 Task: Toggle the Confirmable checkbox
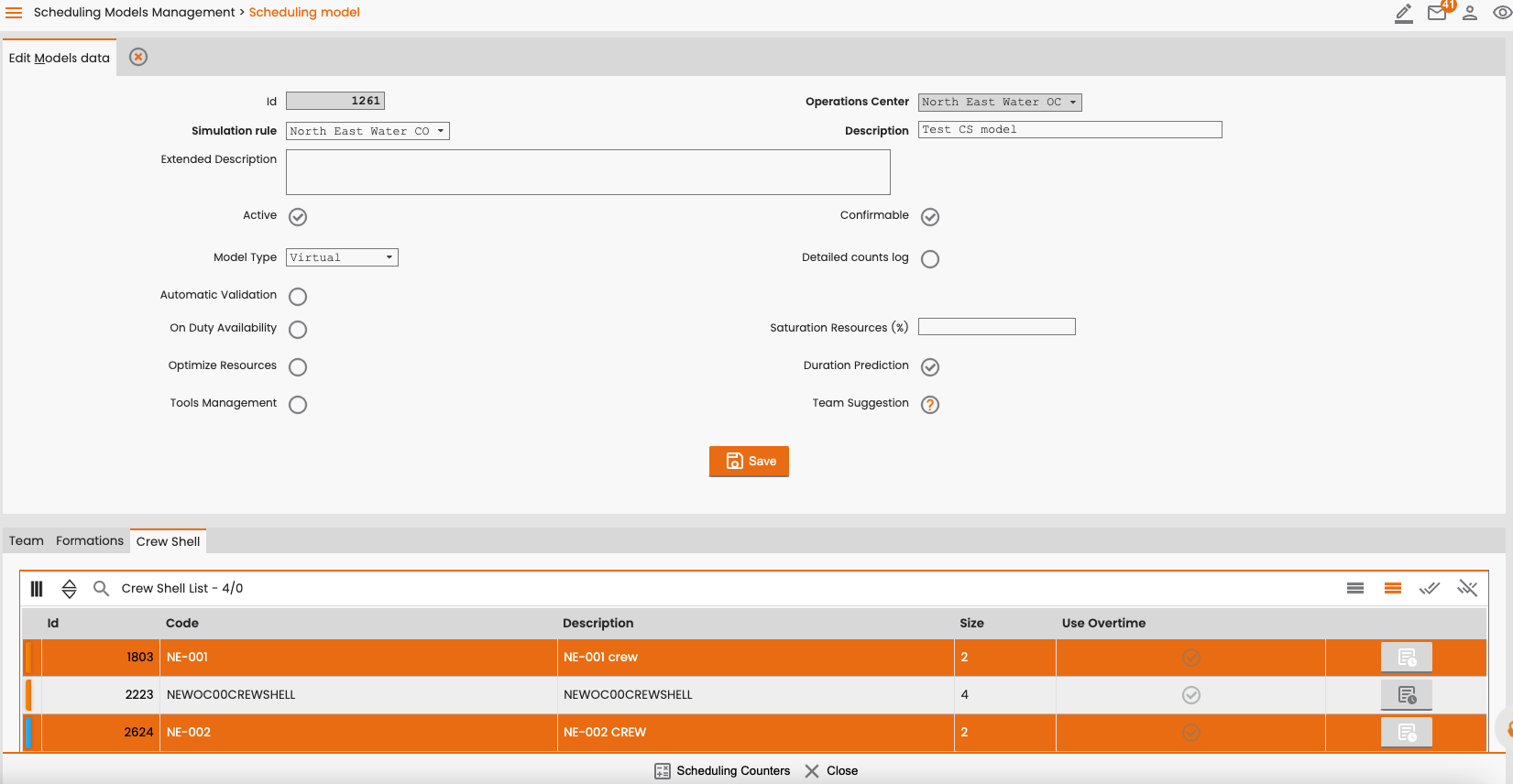930,217
